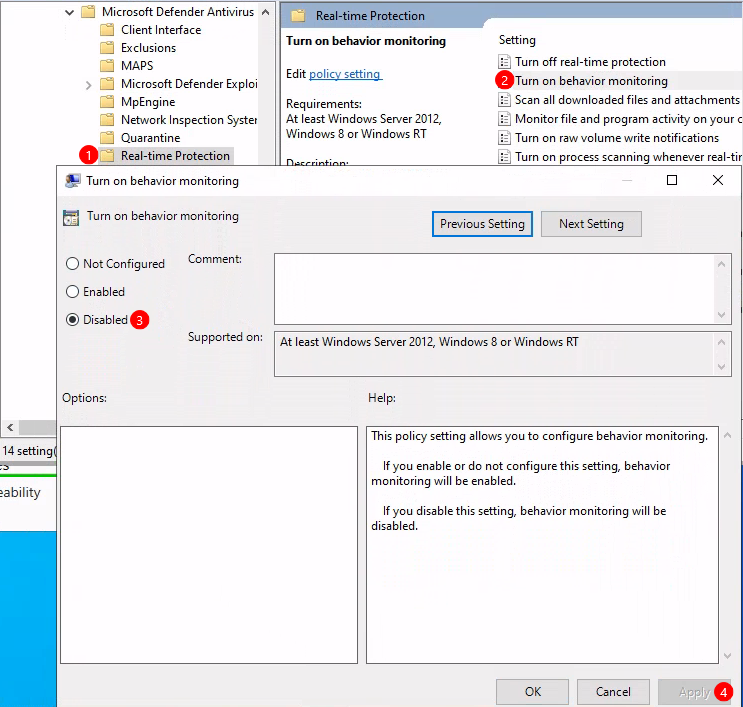Click the Next Setting button
This screenshot has width=743, height=707.
(x=591, y=224)
